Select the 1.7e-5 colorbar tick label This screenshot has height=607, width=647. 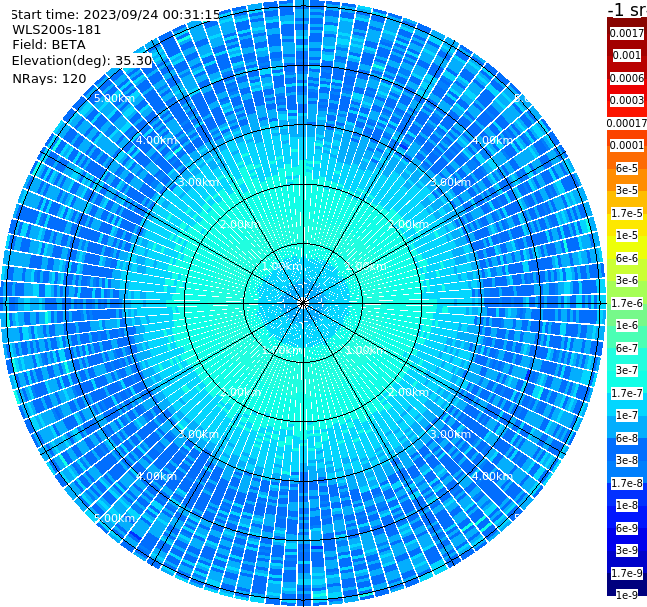point(627,213)
